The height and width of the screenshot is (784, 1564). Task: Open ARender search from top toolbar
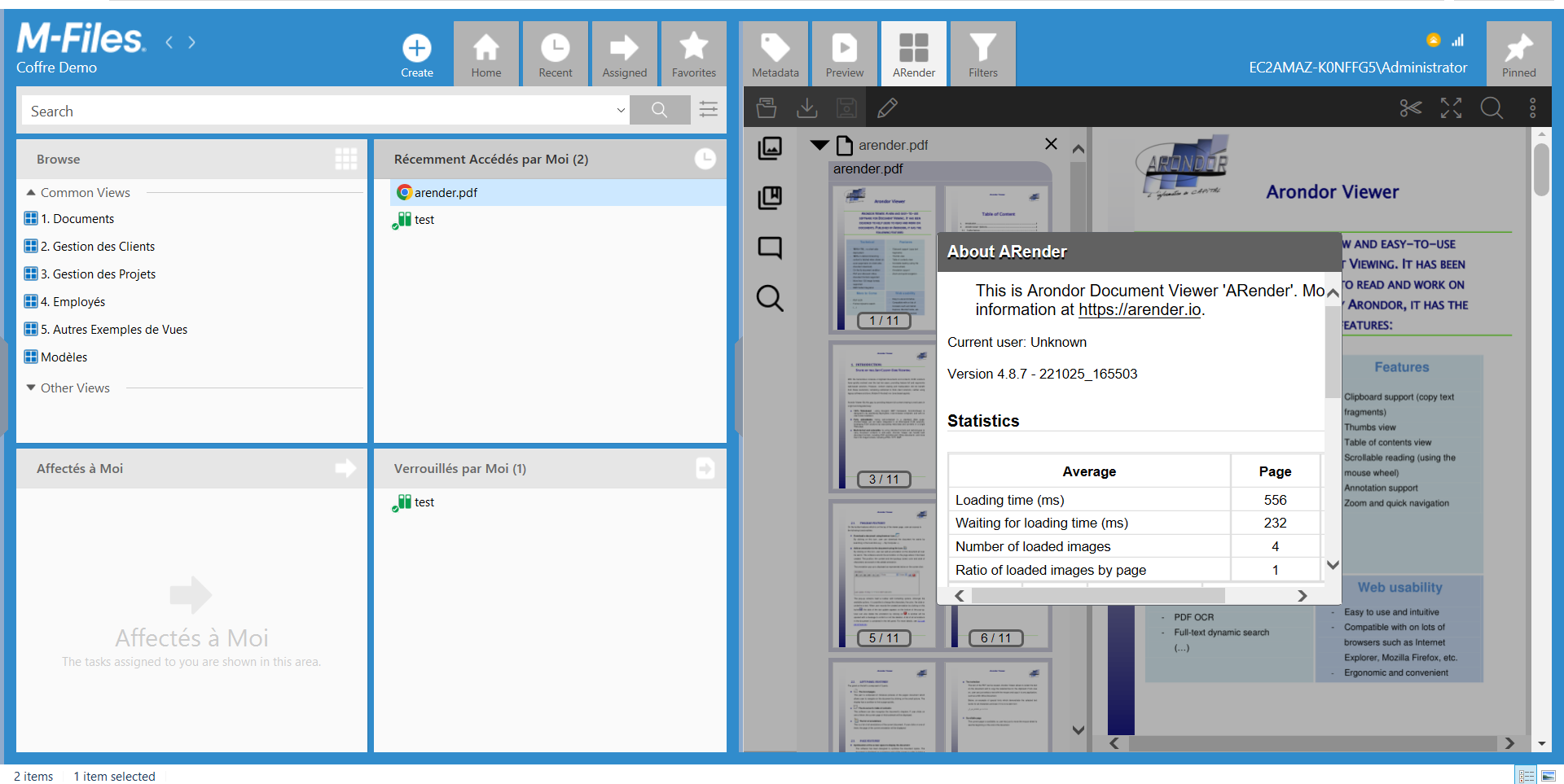coord(1492,107)
